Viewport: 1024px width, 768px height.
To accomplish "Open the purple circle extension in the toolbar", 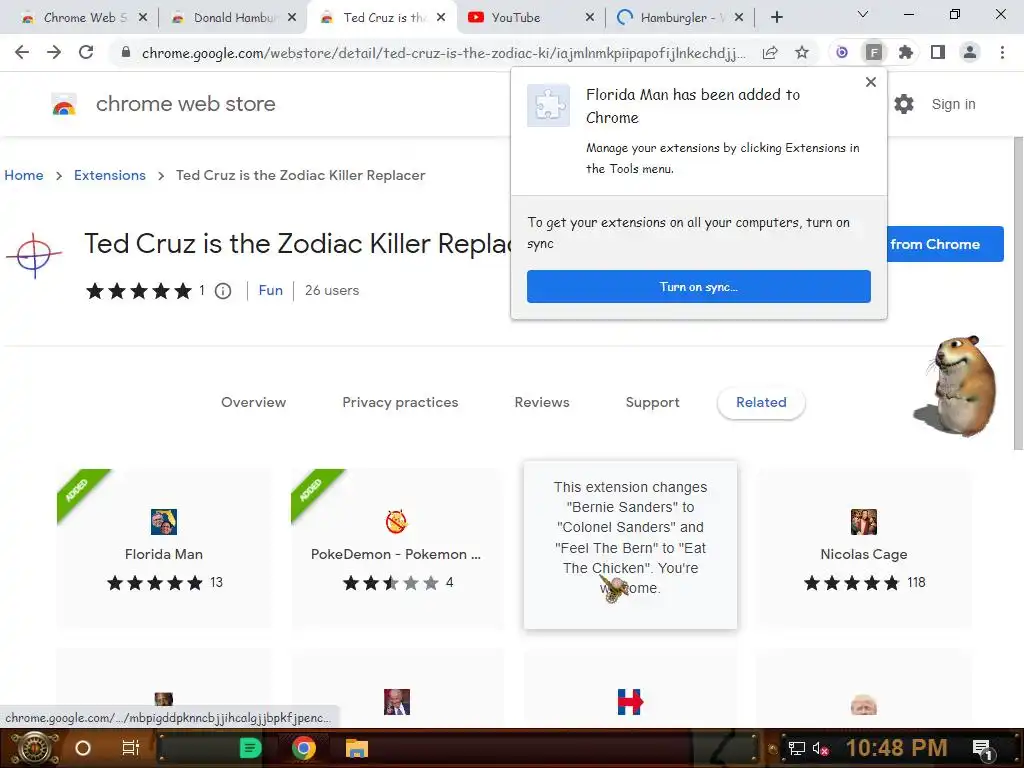I will 842,52.
